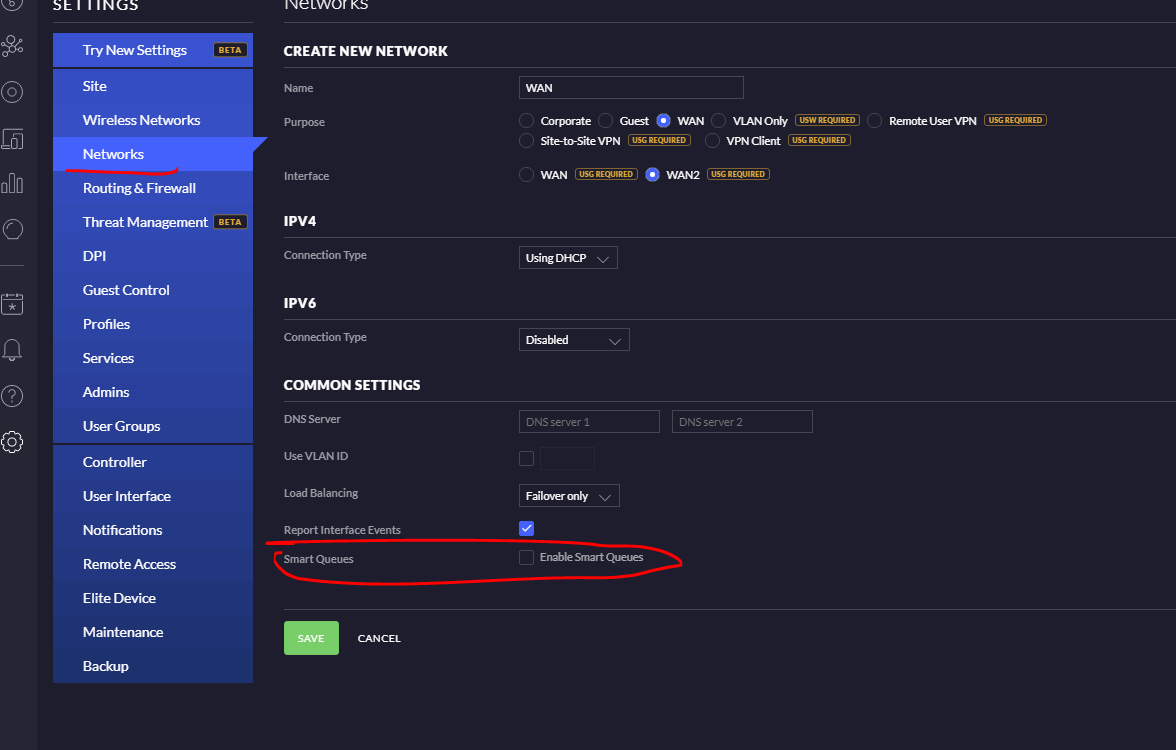This screenshot has width=1176, height=750.
Task: Open the Load Balancing dropdown
Action: [569, 496]
